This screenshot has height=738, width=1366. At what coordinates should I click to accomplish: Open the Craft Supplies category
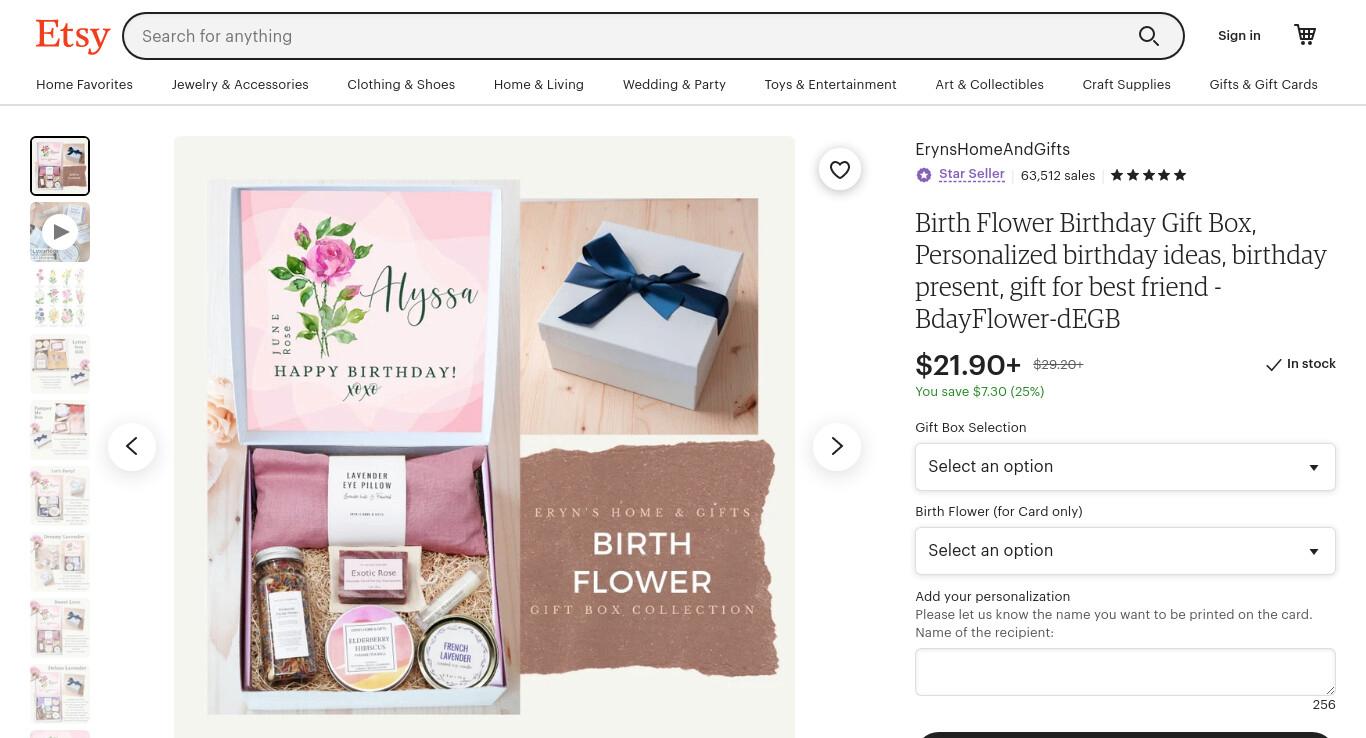pyautogui.click(x=1126, y=85)
